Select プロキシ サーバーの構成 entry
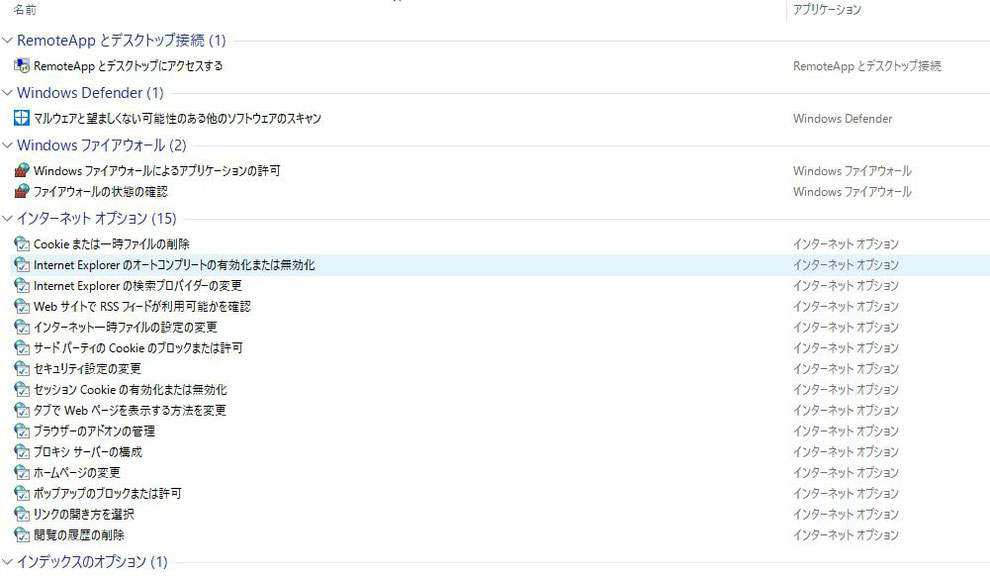Screen dimensions: 990x576 point(88,452)
